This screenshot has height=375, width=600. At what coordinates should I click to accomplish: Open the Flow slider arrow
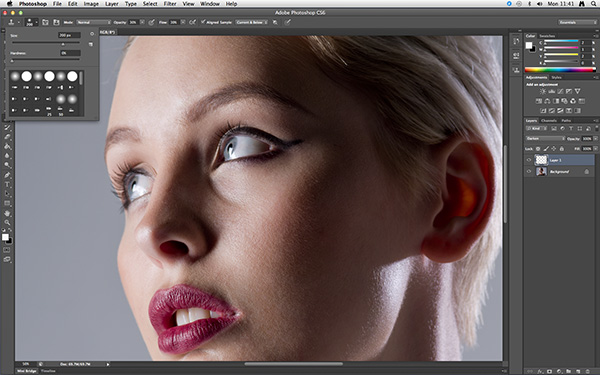coord(183,22)
